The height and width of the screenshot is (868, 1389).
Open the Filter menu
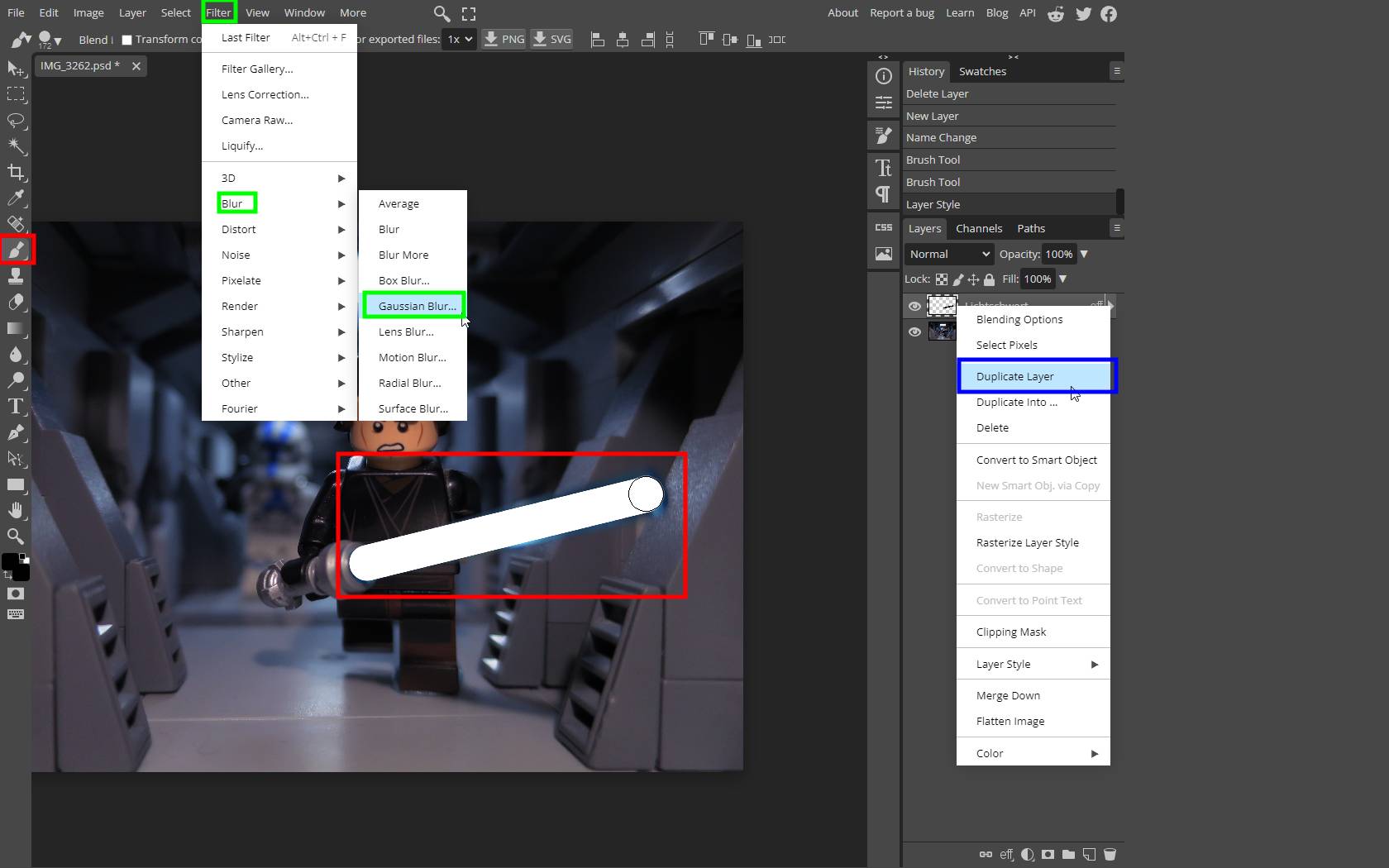pos(219,12)
